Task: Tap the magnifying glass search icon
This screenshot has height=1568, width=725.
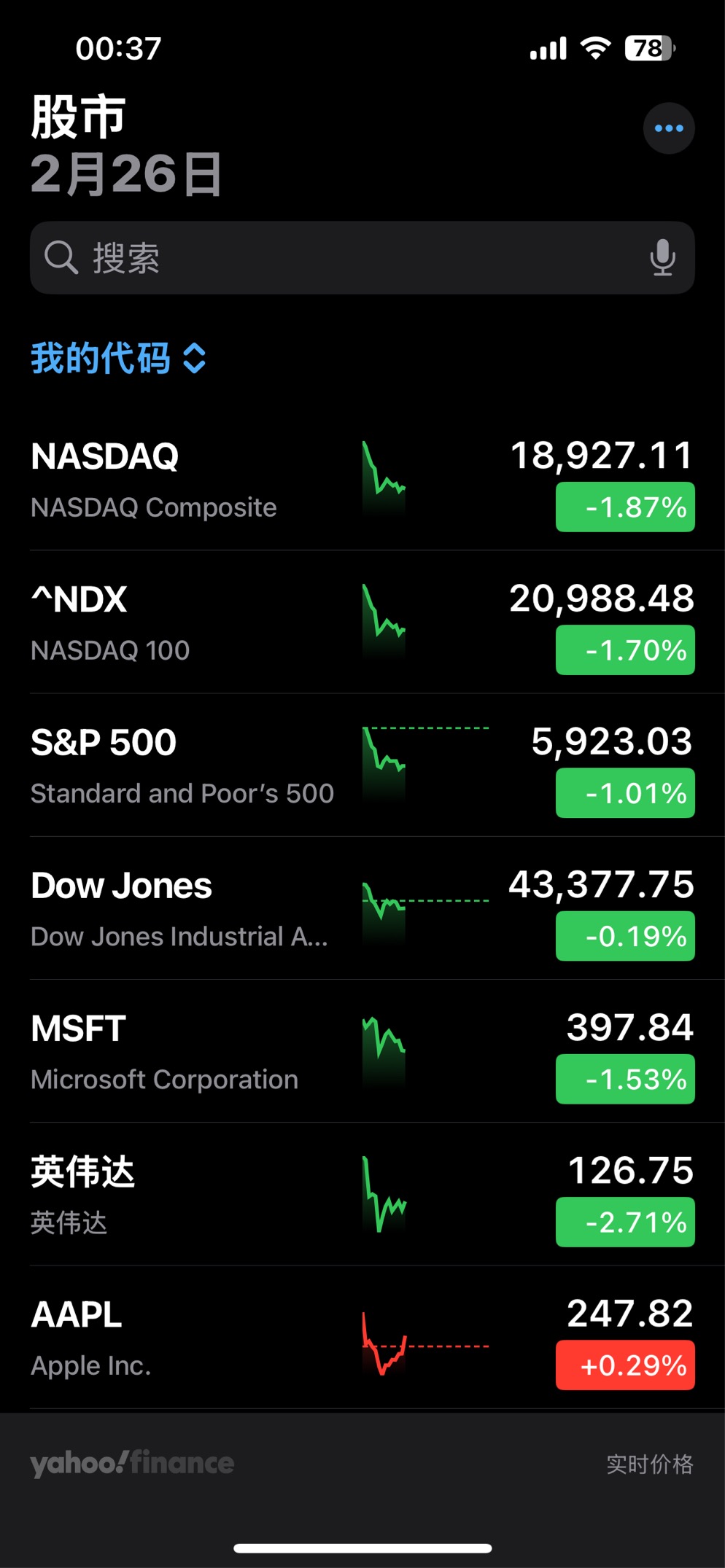Action: (61, 257)
